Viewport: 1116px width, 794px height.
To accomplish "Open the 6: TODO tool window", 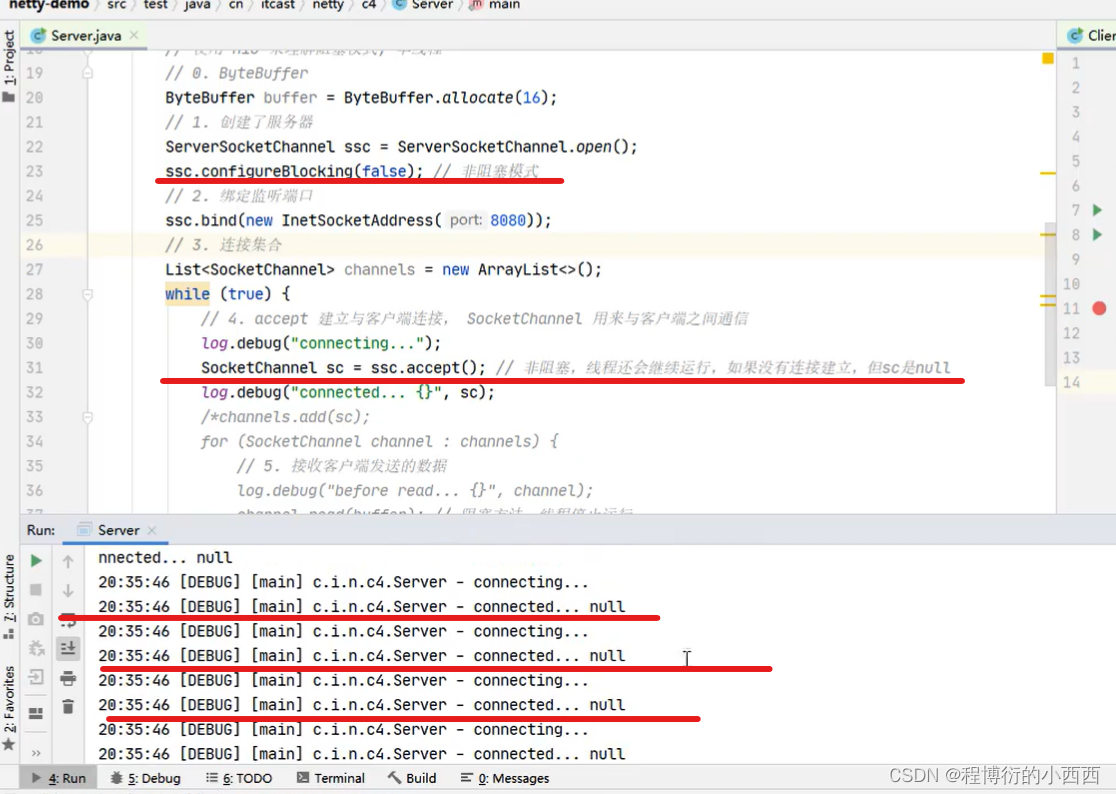I will pos(239,778).
